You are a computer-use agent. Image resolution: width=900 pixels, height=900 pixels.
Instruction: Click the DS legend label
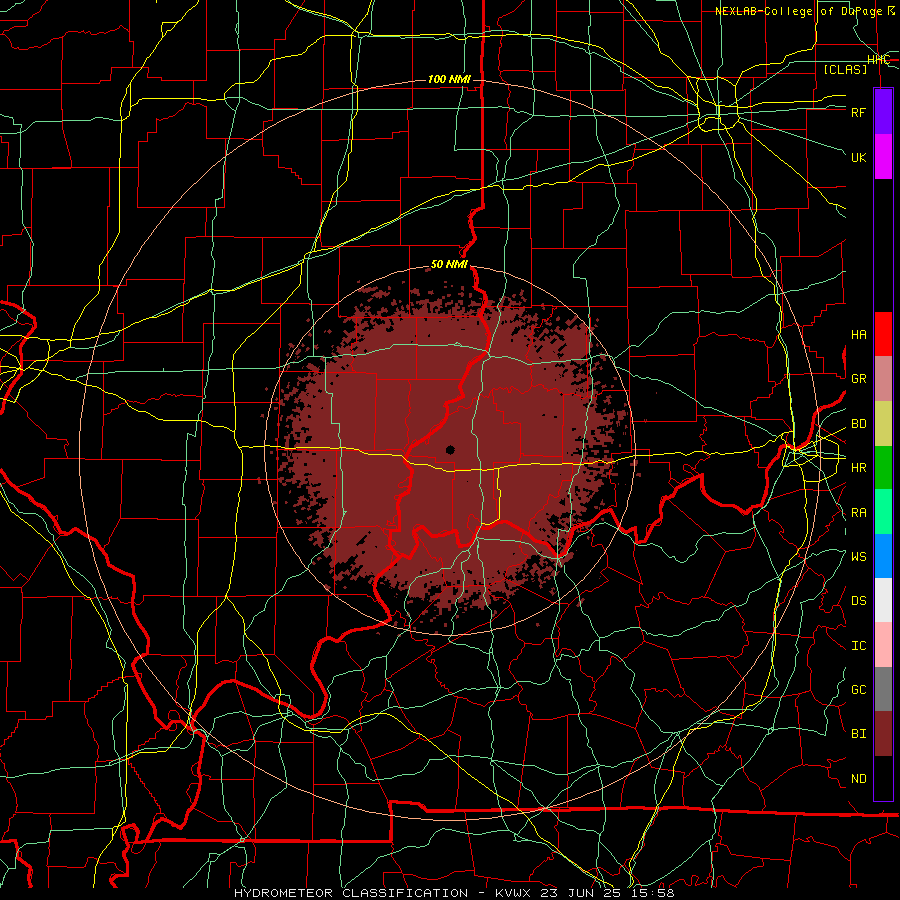[x=858, y=601]
